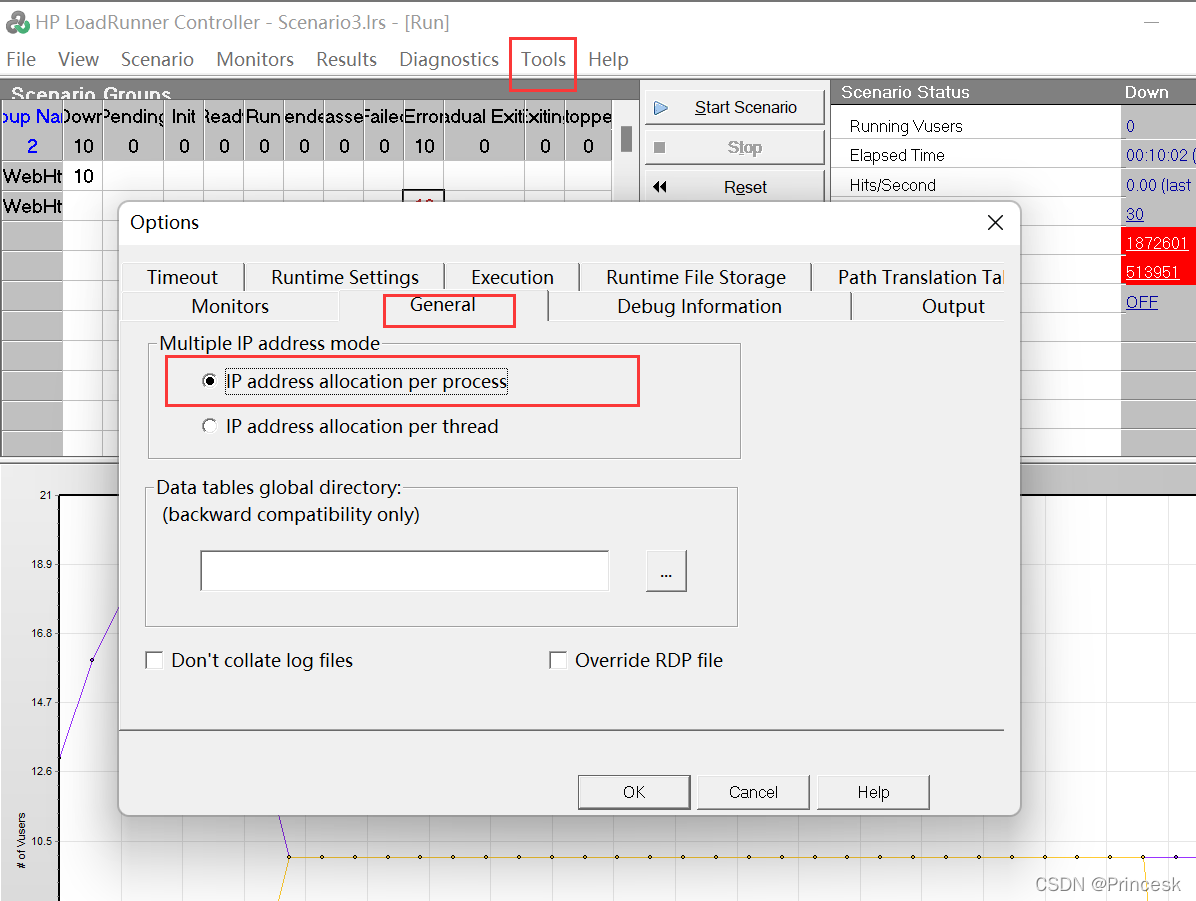Open the File menu
The width and height of the screenshot is (1196, 901).
pos(21,60)
